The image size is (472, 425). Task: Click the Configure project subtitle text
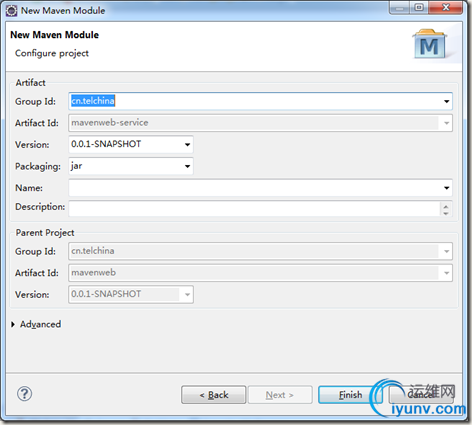pyautogui.click(x=52, y=53)
